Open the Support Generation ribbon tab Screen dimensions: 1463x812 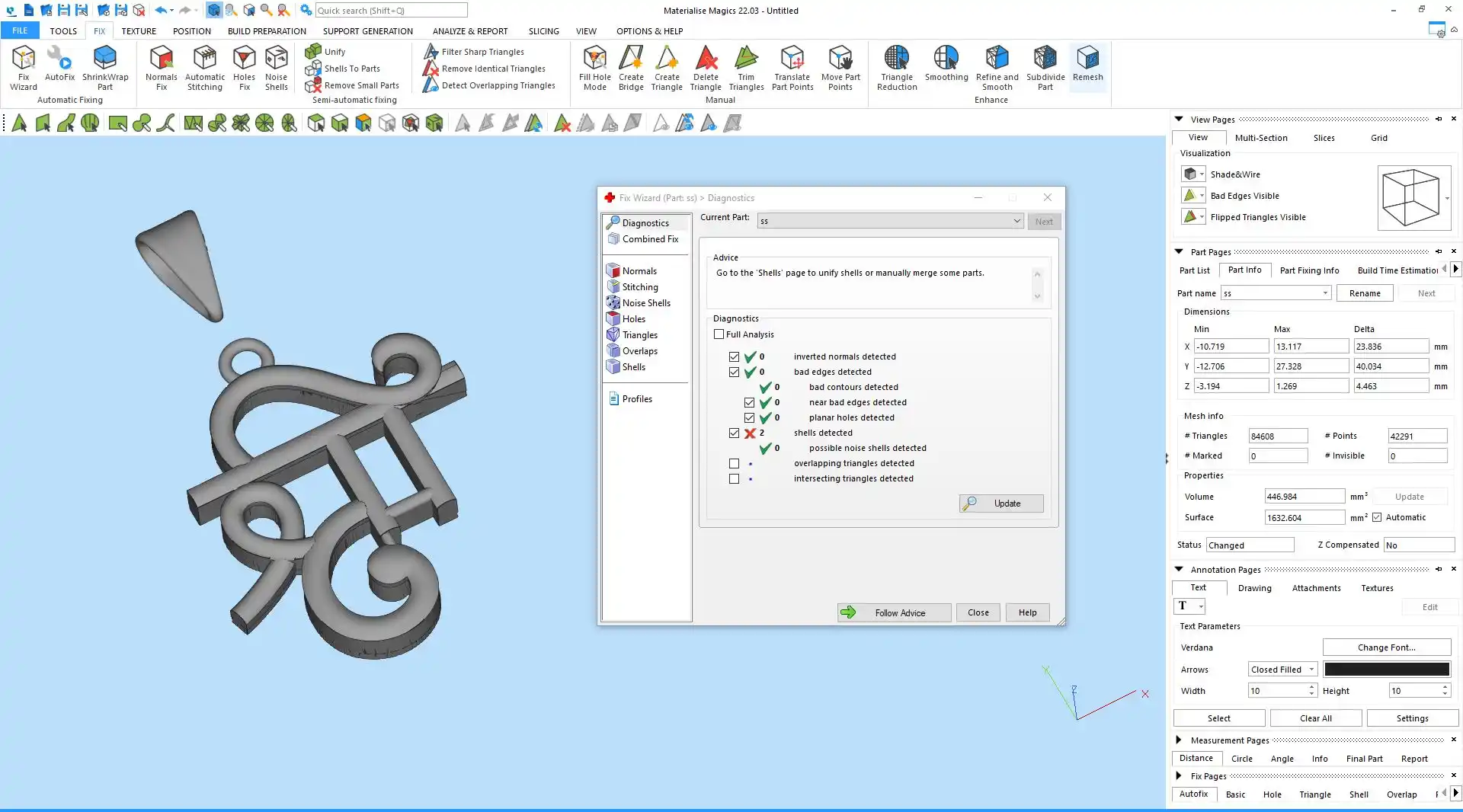pos(367,31)
